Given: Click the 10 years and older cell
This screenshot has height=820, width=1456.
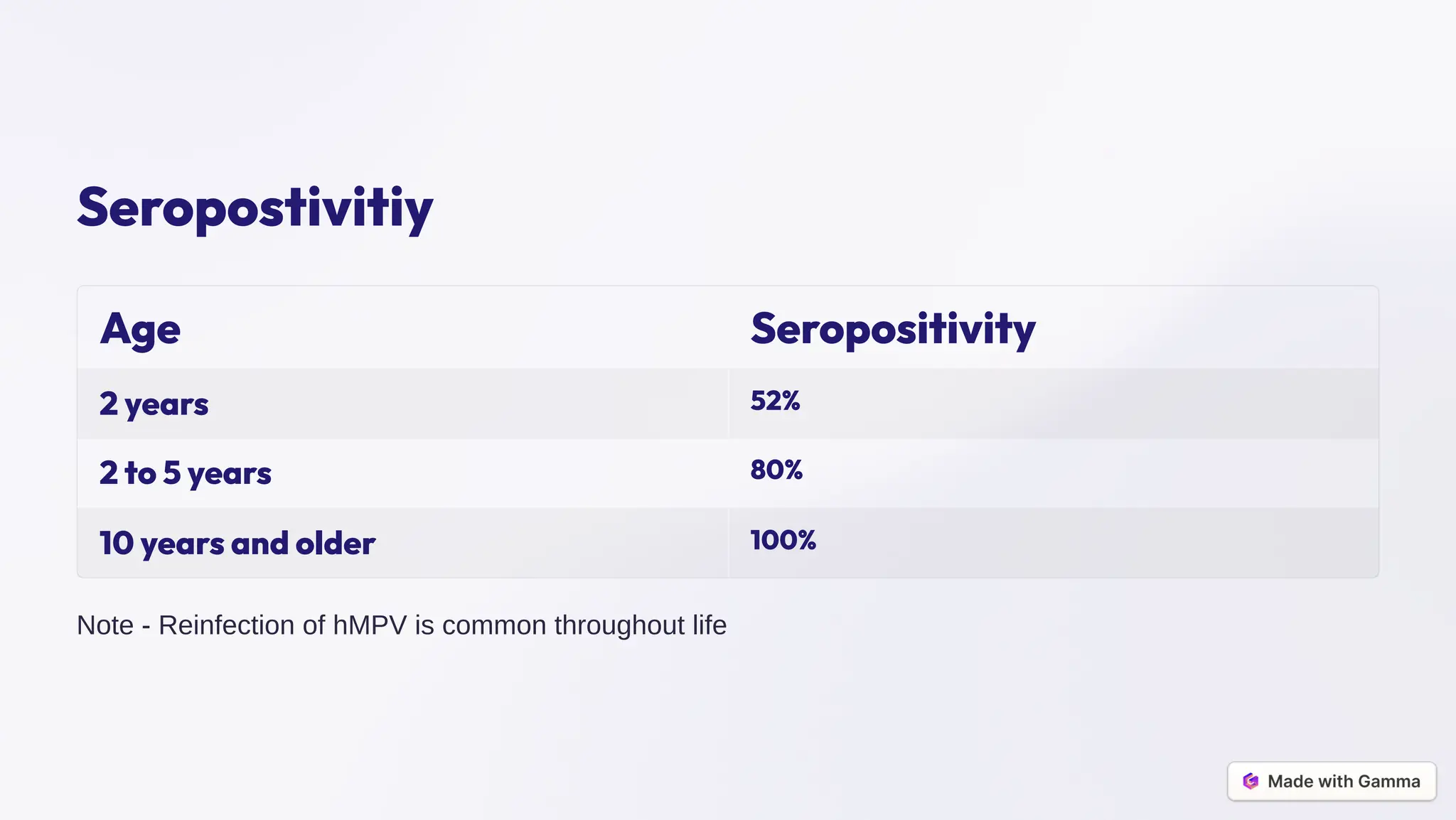Looking at the screenshot, I should 403,543.
